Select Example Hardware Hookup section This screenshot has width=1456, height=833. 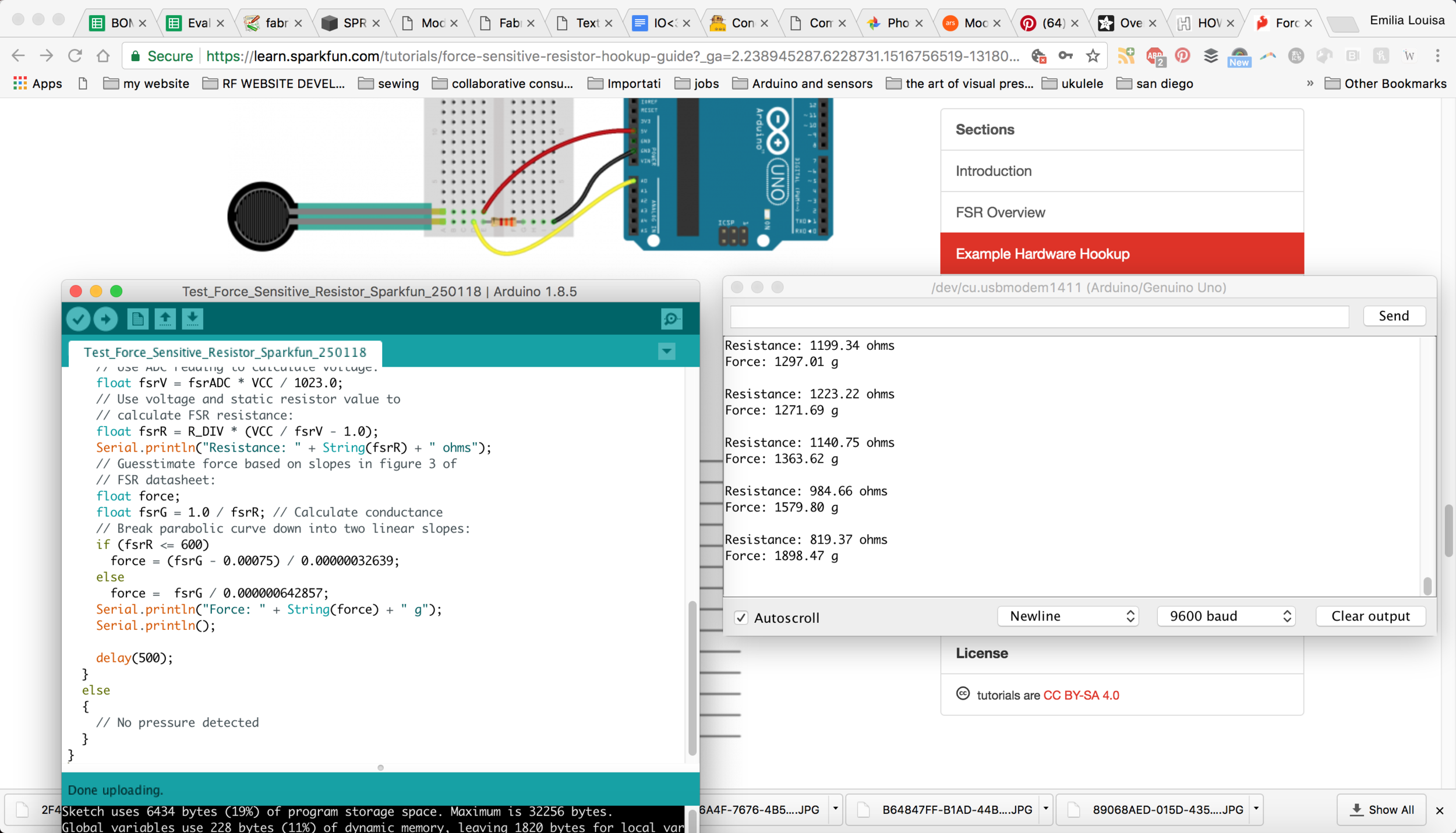1122,254
